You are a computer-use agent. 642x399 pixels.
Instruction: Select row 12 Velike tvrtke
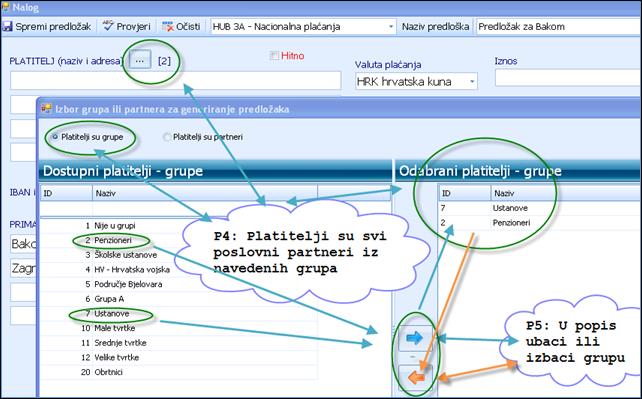click(x=179, y=358)
